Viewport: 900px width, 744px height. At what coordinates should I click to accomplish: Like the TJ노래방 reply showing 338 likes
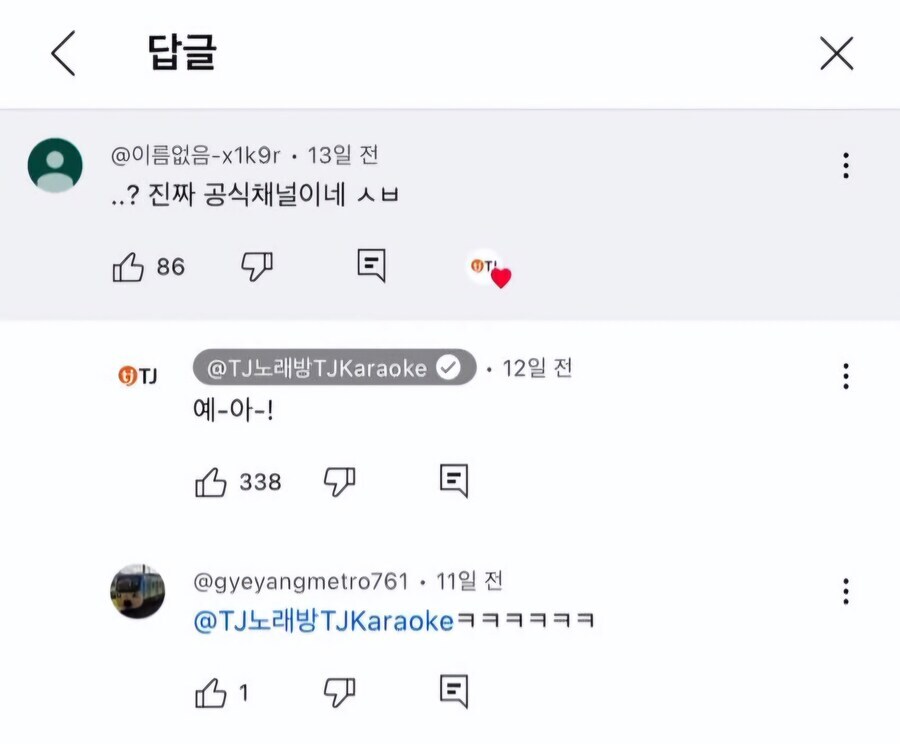(212, 479)
